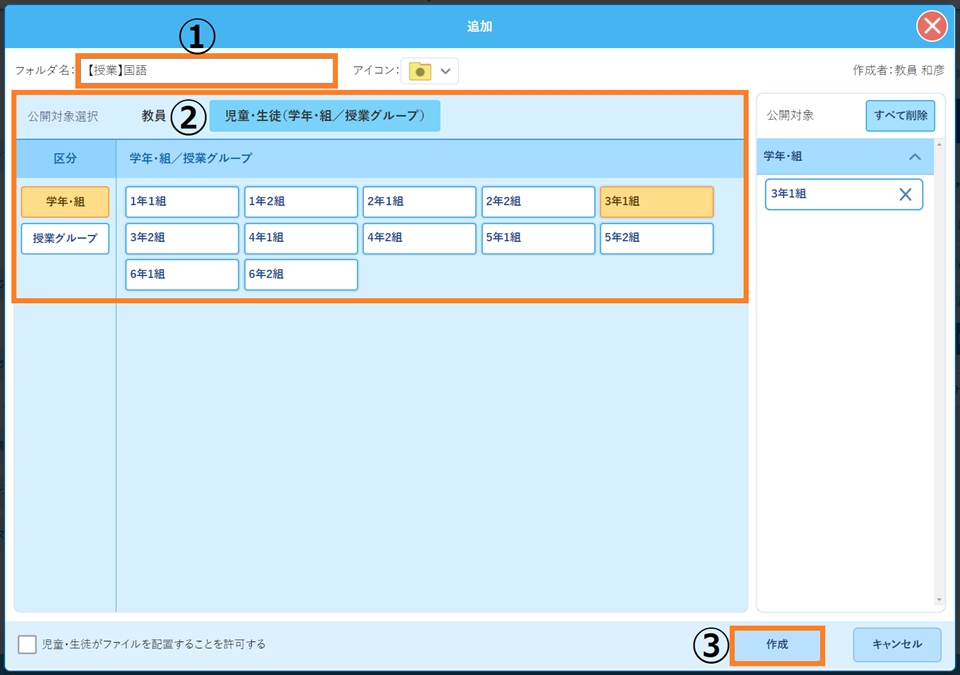Enable 児童・生徒がファイルを配置することを許可する checkbox
This screenshot has width=960, height=675.
tap(28, 644)
